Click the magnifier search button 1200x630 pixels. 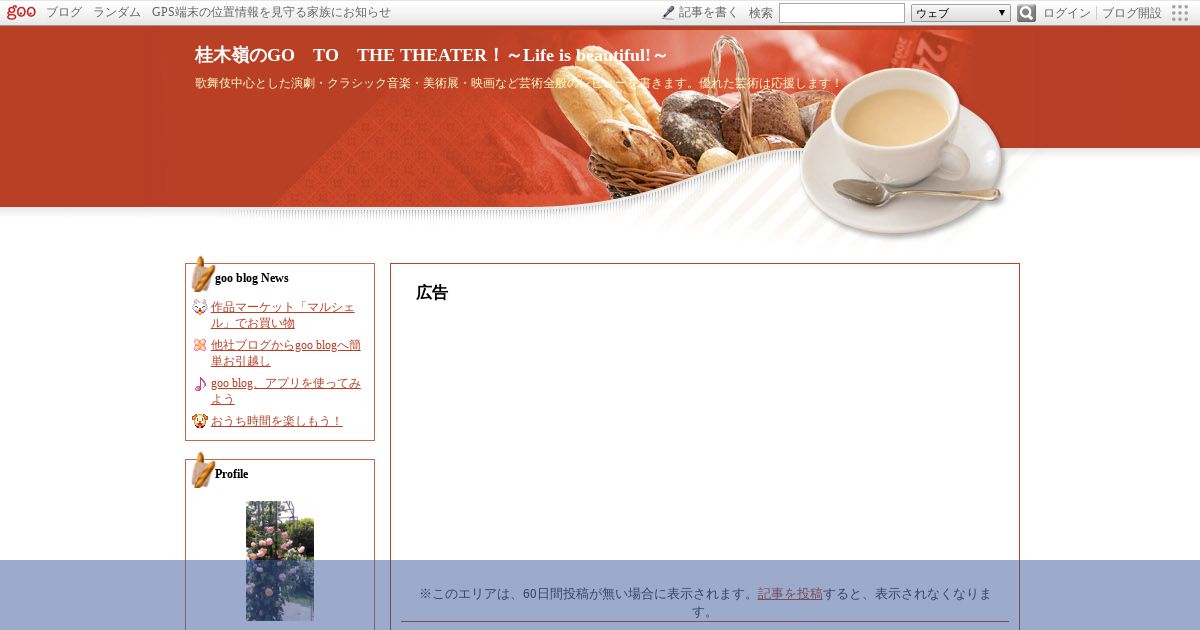point(1026,13)
